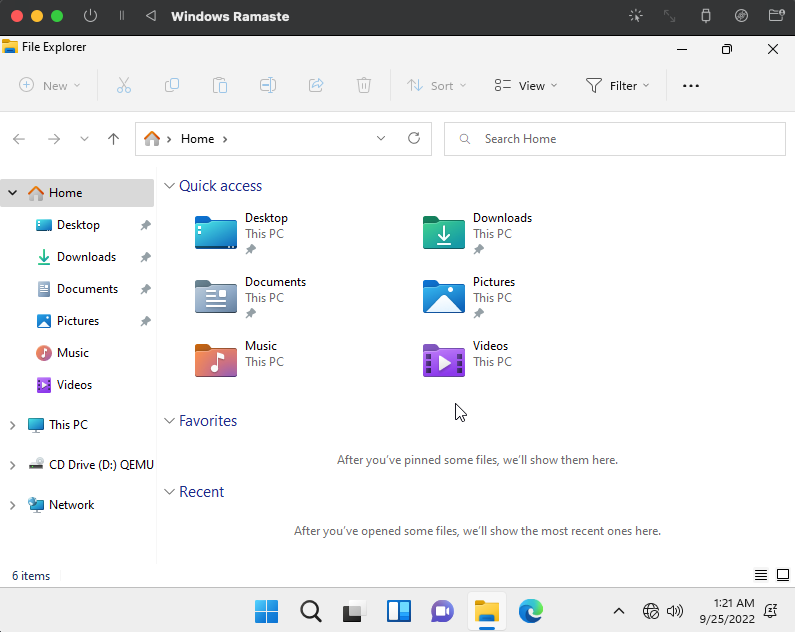Image resolution: width=795 pixels, height=632 pixels.
Task: Refresh the Home view
Action: pos(414,138)
